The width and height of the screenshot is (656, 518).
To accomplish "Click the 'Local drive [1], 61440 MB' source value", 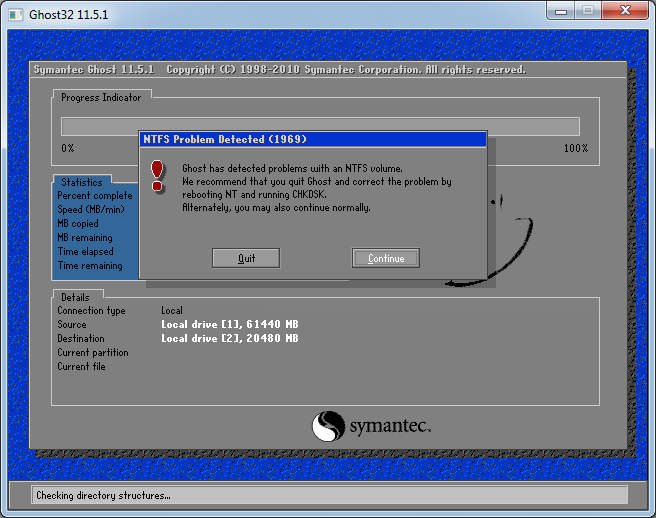I will [x=230, y=324].
